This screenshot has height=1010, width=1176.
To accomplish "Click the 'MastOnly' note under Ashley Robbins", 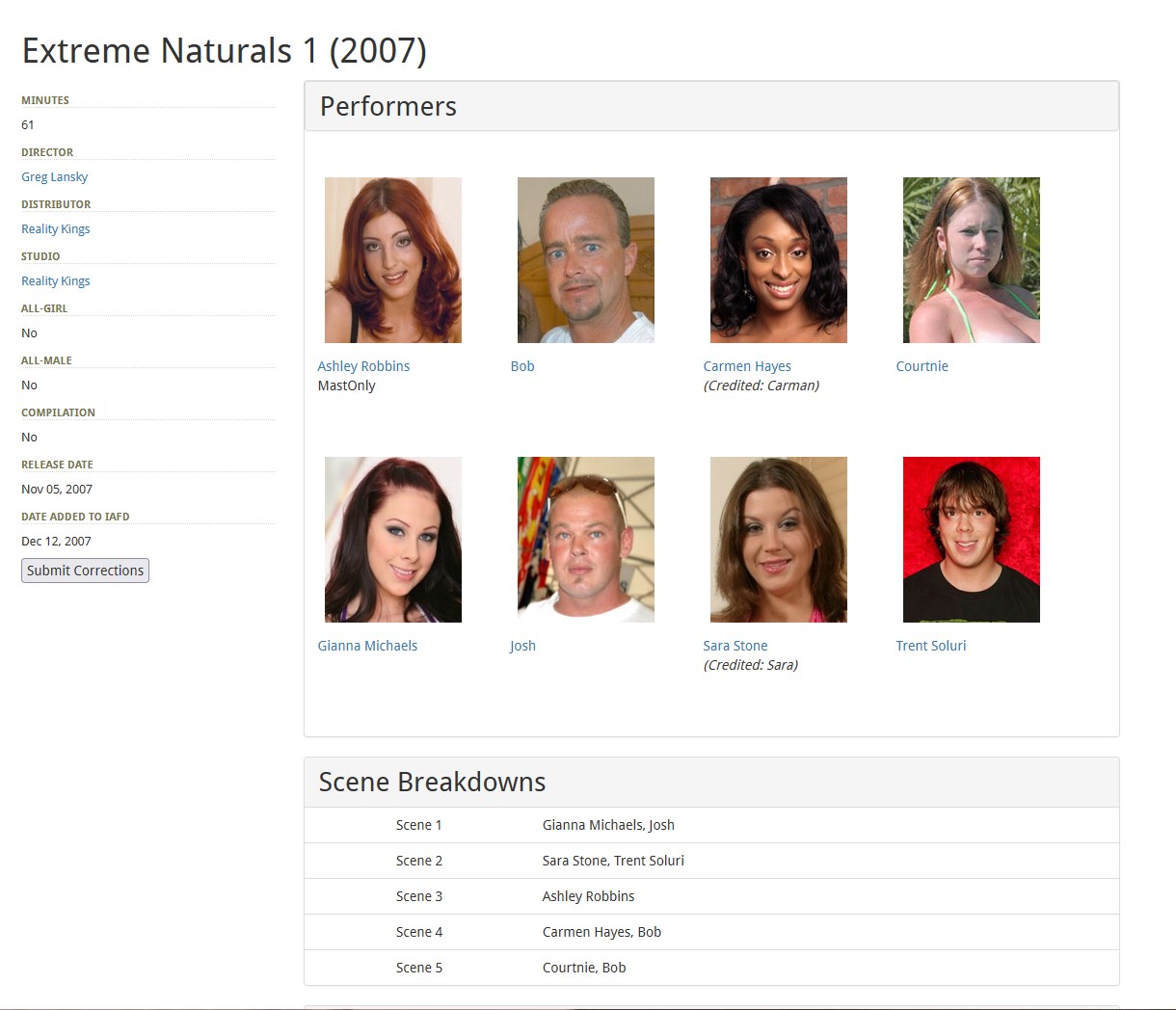I will coord(346,385).
